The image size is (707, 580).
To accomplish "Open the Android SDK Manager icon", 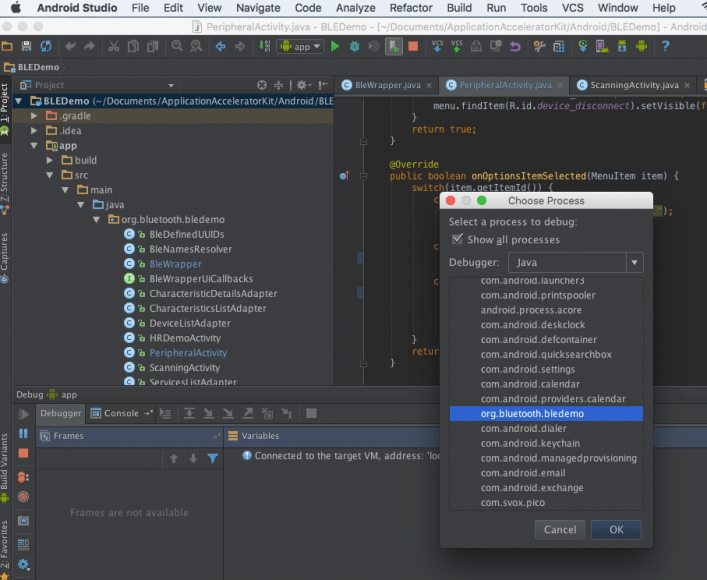I will coord(622,46).
